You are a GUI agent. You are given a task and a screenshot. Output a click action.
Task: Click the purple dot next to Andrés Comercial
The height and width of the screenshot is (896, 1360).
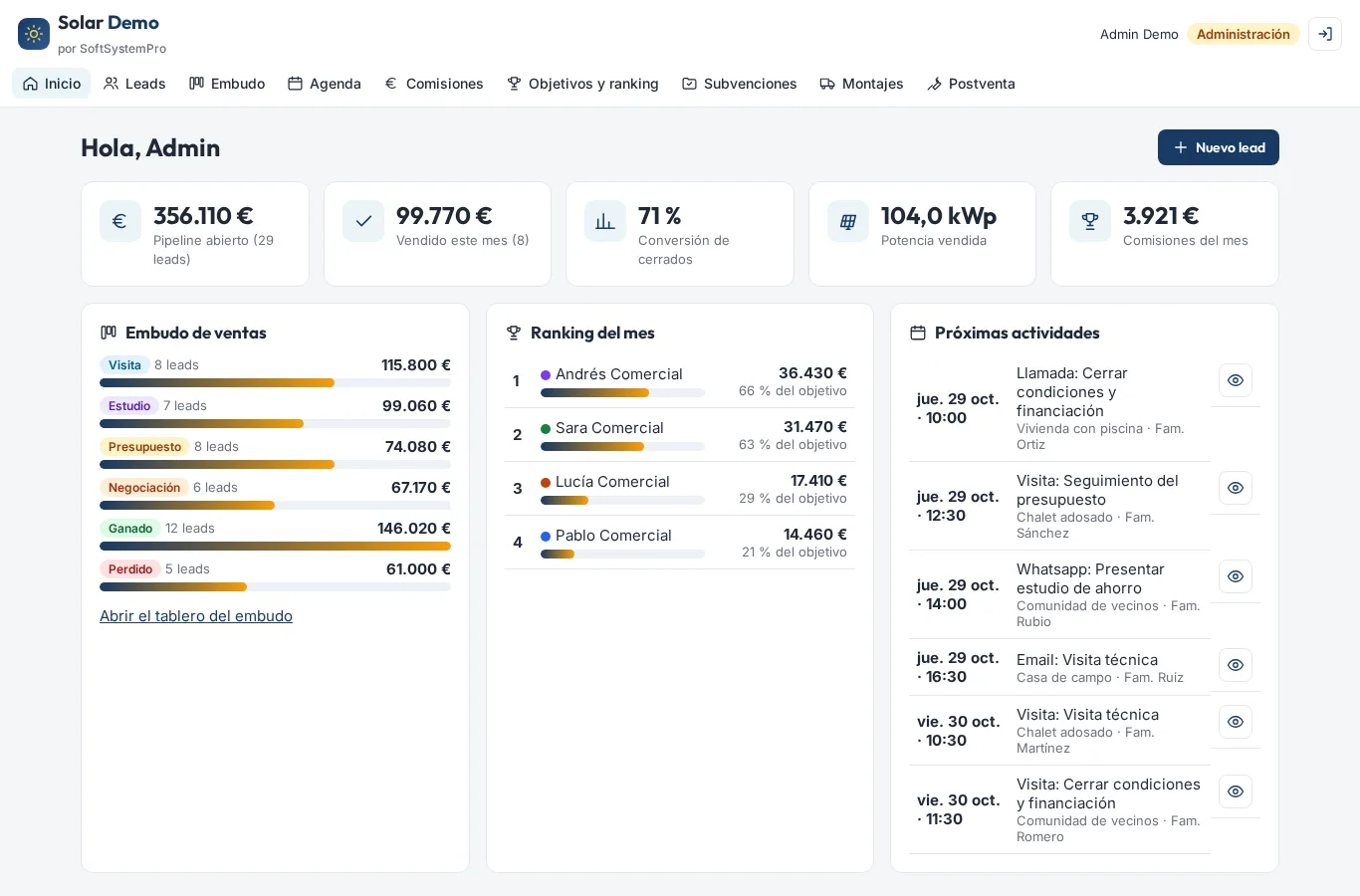[546, 375]
